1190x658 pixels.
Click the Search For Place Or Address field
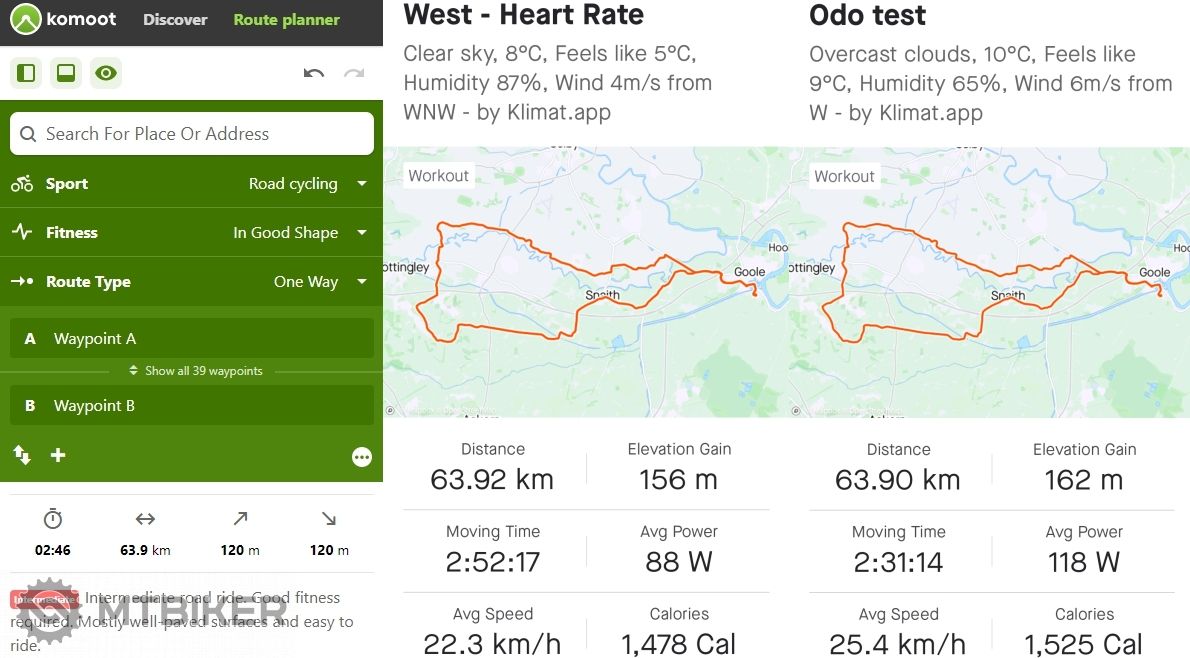(200, 134)
